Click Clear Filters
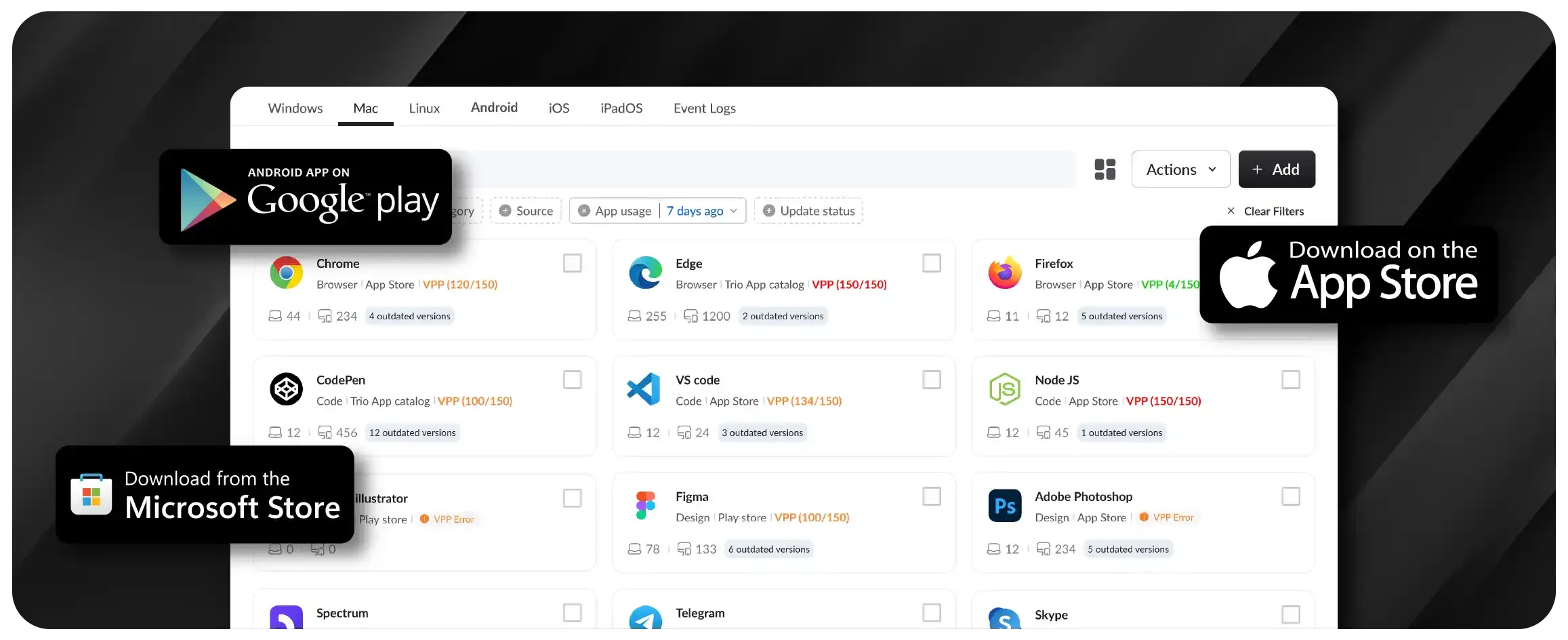1568x640 pixels. point(1265,211)
